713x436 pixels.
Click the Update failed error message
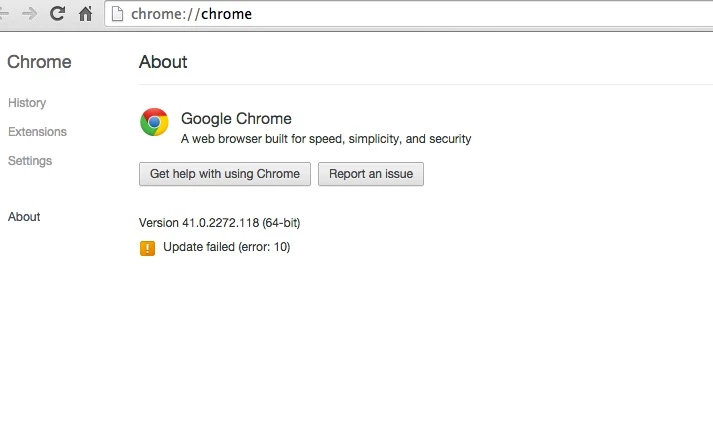226,247
